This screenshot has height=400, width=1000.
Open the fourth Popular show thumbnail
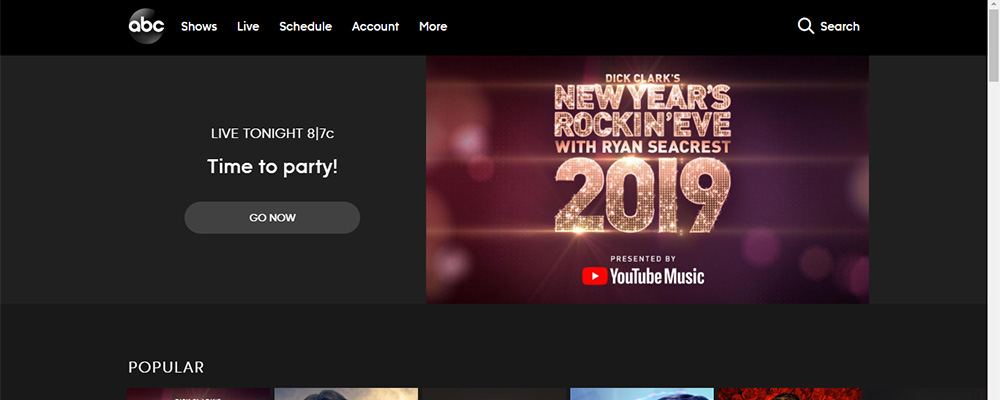[x=642, y=394]
